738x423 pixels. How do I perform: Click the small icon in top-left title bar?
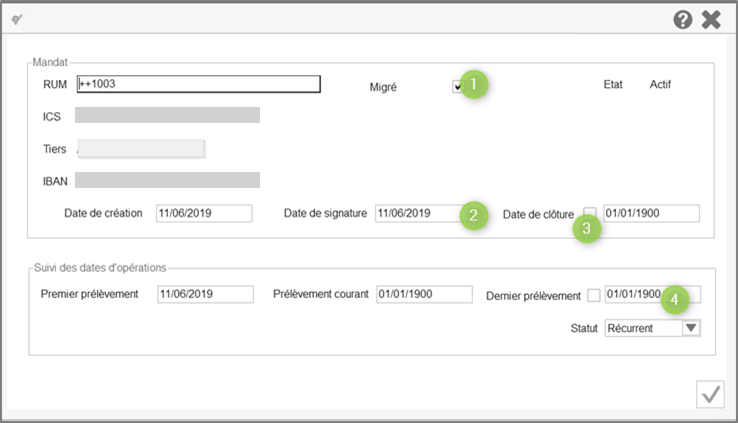[x=17, y=19]
